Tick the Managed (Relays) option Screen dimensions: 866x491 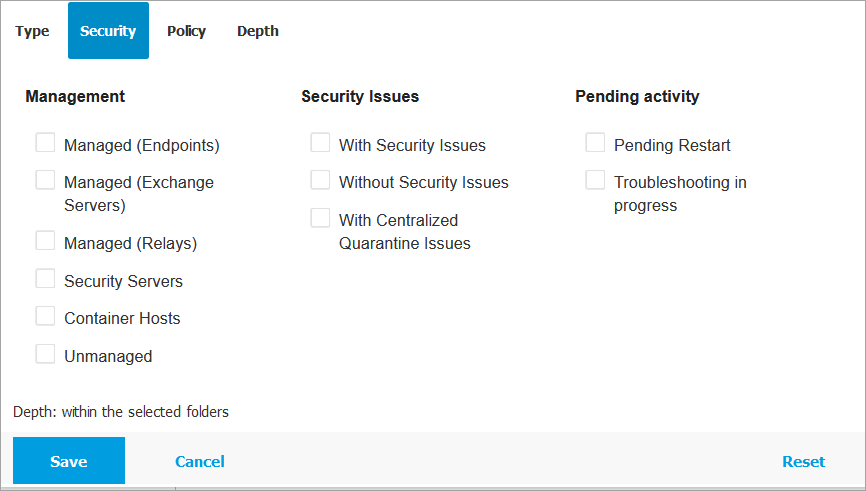pos(45,241)
